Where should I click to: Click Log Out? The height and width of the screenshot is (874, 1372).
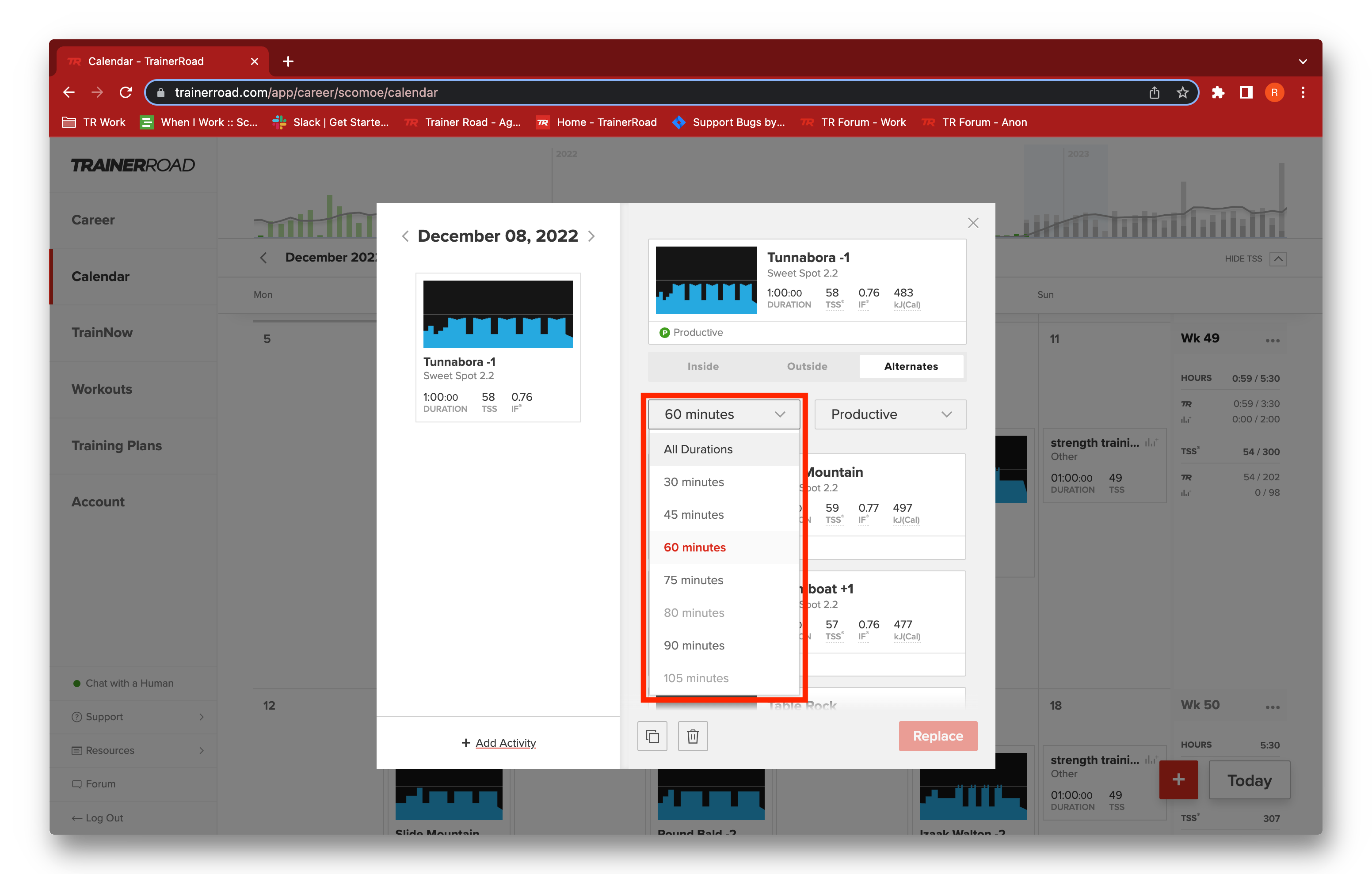(x=97, y=817)
